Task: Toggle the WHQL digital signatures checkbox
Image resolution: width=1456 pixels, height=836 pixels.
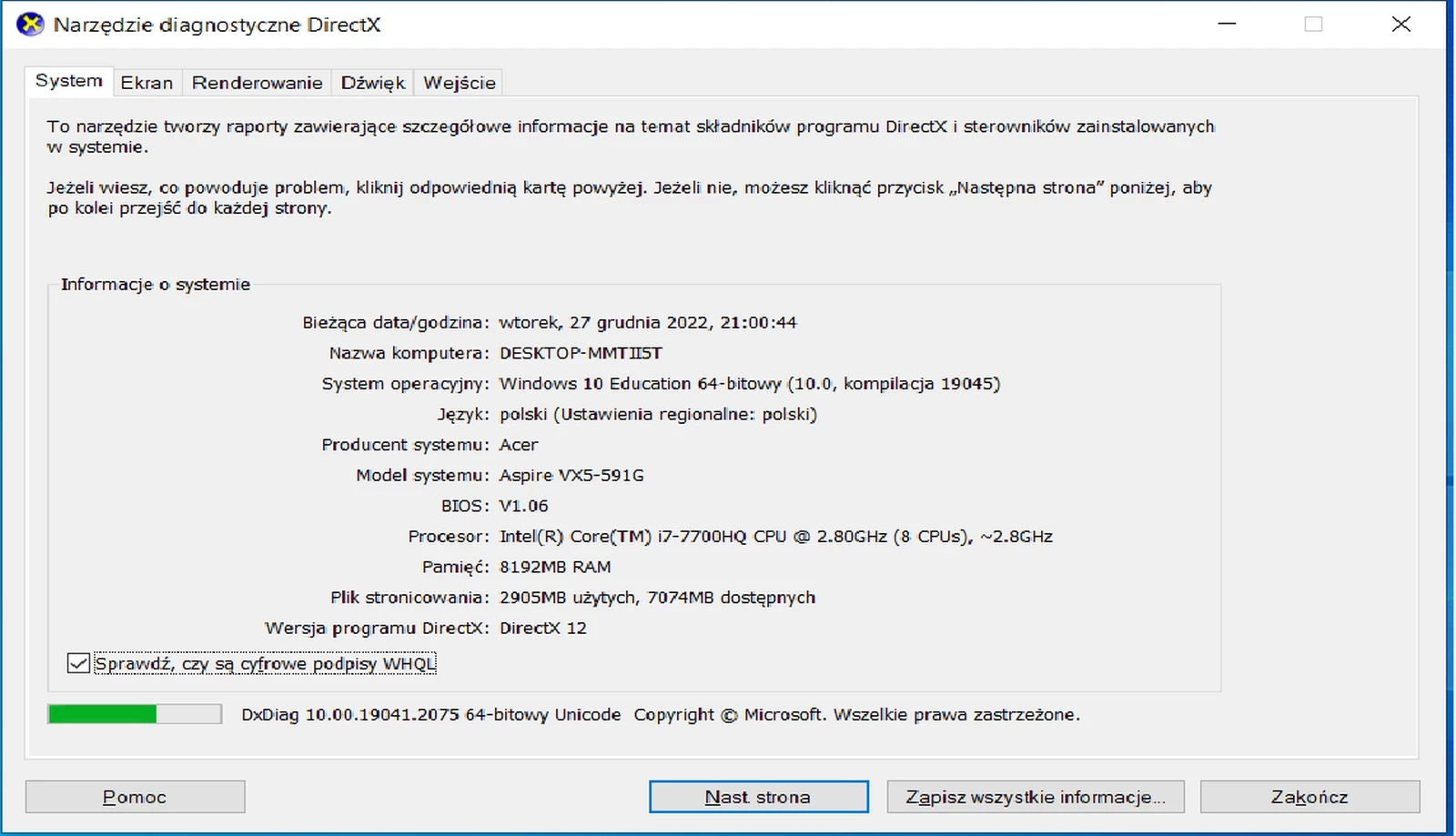Action: coord(78,664)
